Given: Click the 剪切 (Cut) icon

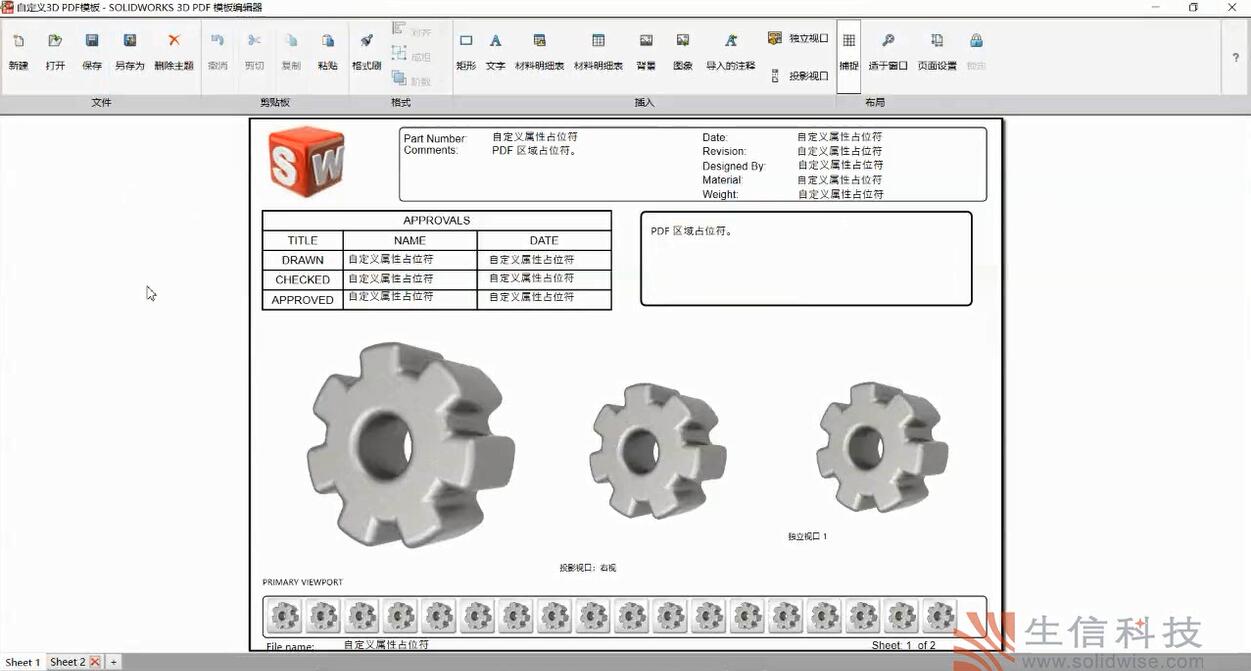Looking at the screenshot, I should (x=254, y=41).
